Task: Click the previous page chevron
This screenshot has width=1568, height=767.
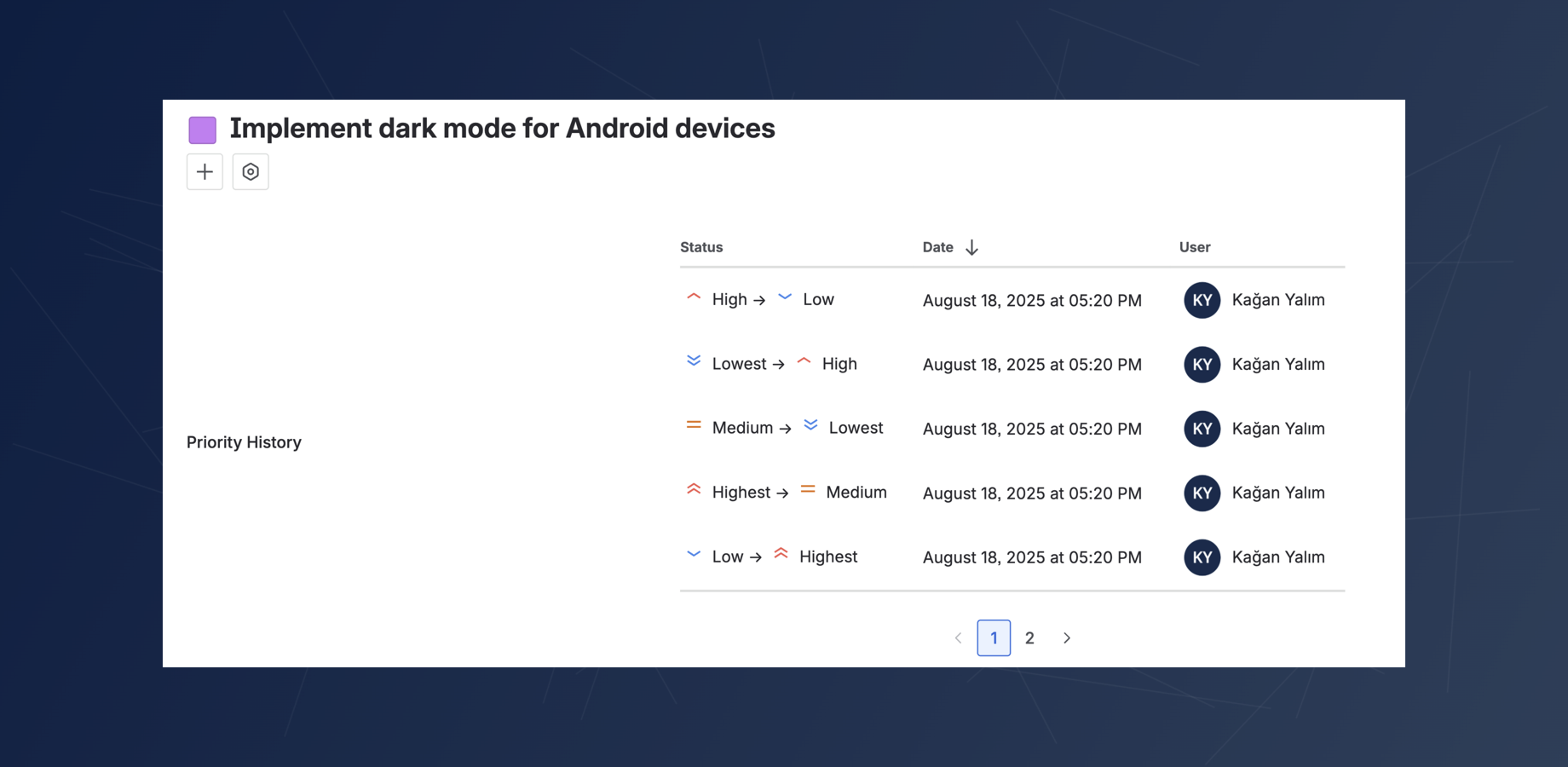Action: point(958,638)
